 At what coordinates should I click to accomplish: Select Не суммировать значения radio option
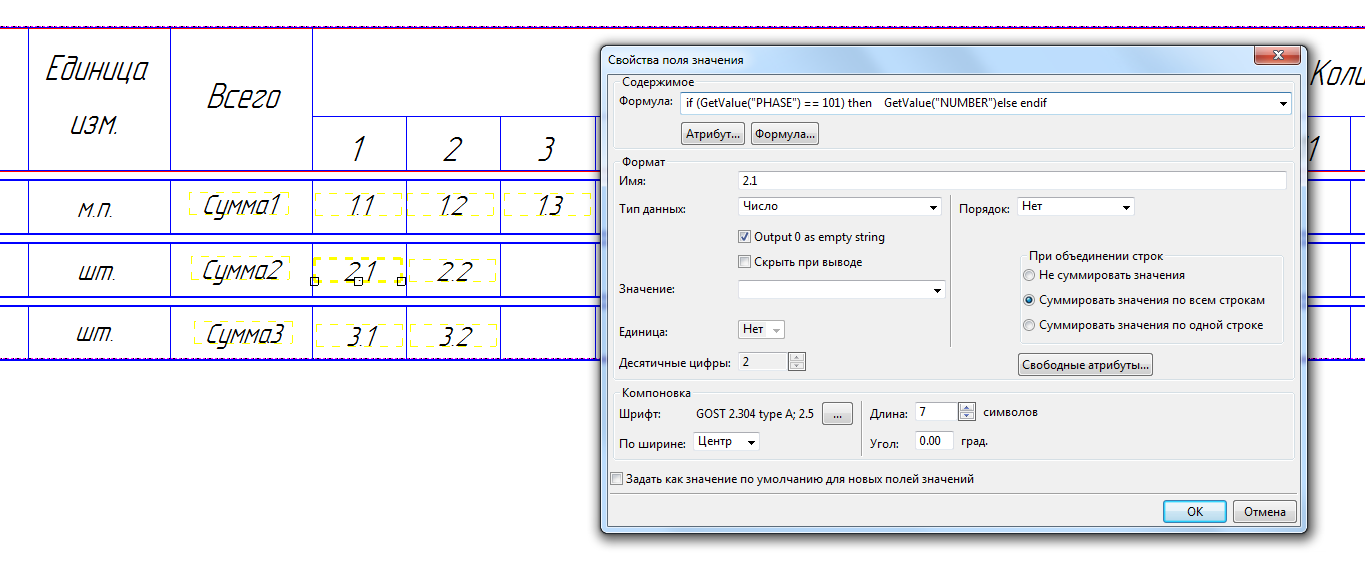(x=1029, y=275)
